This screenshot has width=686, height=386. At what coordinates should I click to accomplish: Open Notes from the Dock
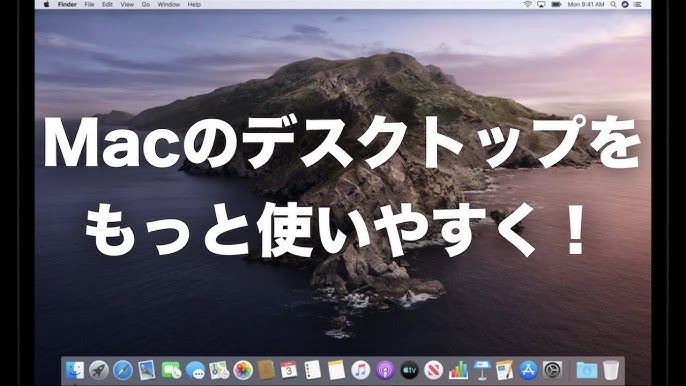click(x=336, y=371)
